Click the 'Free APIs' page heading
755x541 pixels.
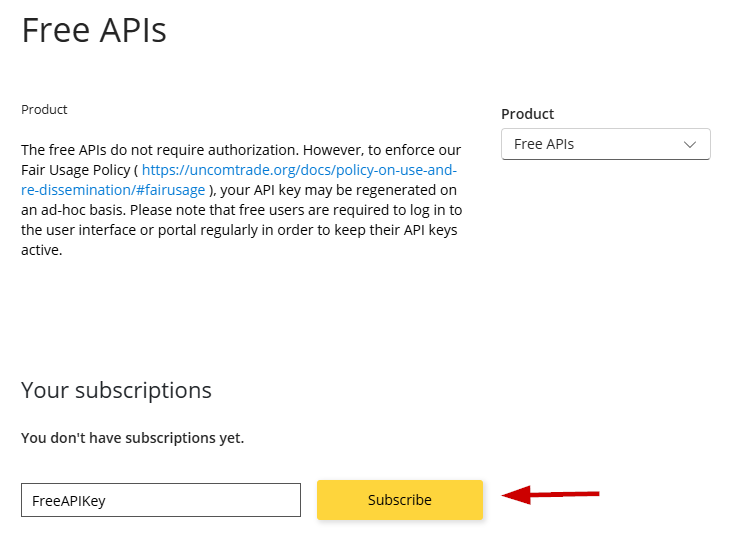point(94,31)
